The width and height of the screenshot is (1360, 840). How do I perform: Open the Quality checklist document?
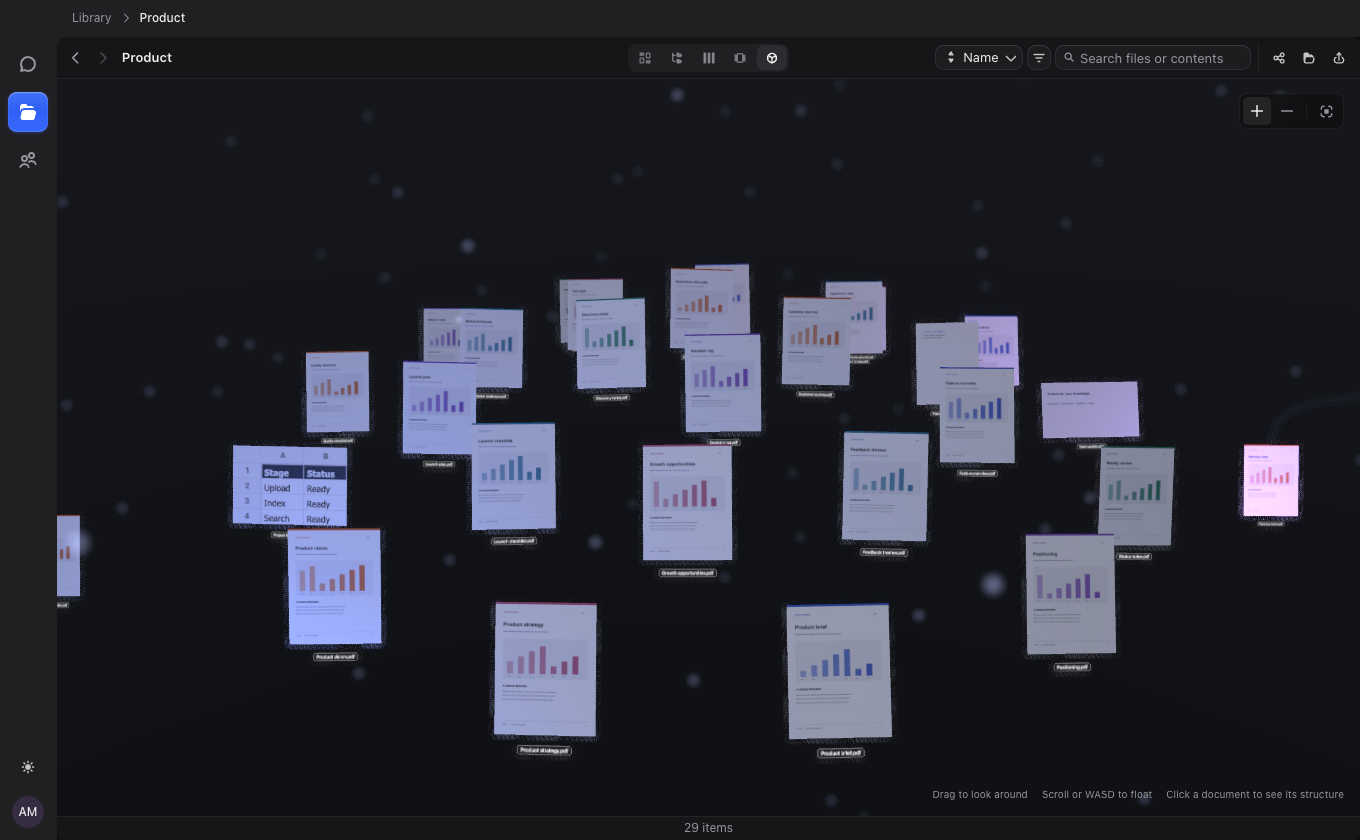tap(337, 392)
